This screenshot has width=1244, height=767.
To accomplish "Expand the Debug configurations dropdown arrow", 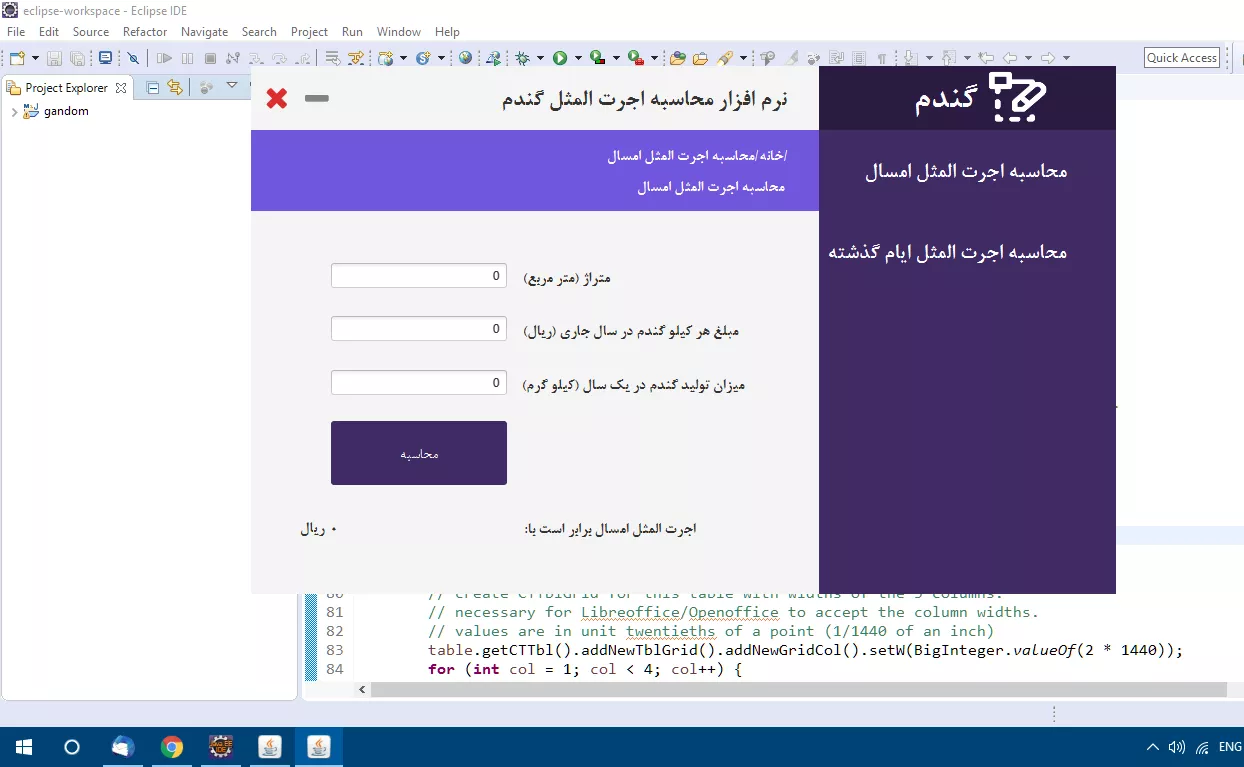I will [540, 58].
